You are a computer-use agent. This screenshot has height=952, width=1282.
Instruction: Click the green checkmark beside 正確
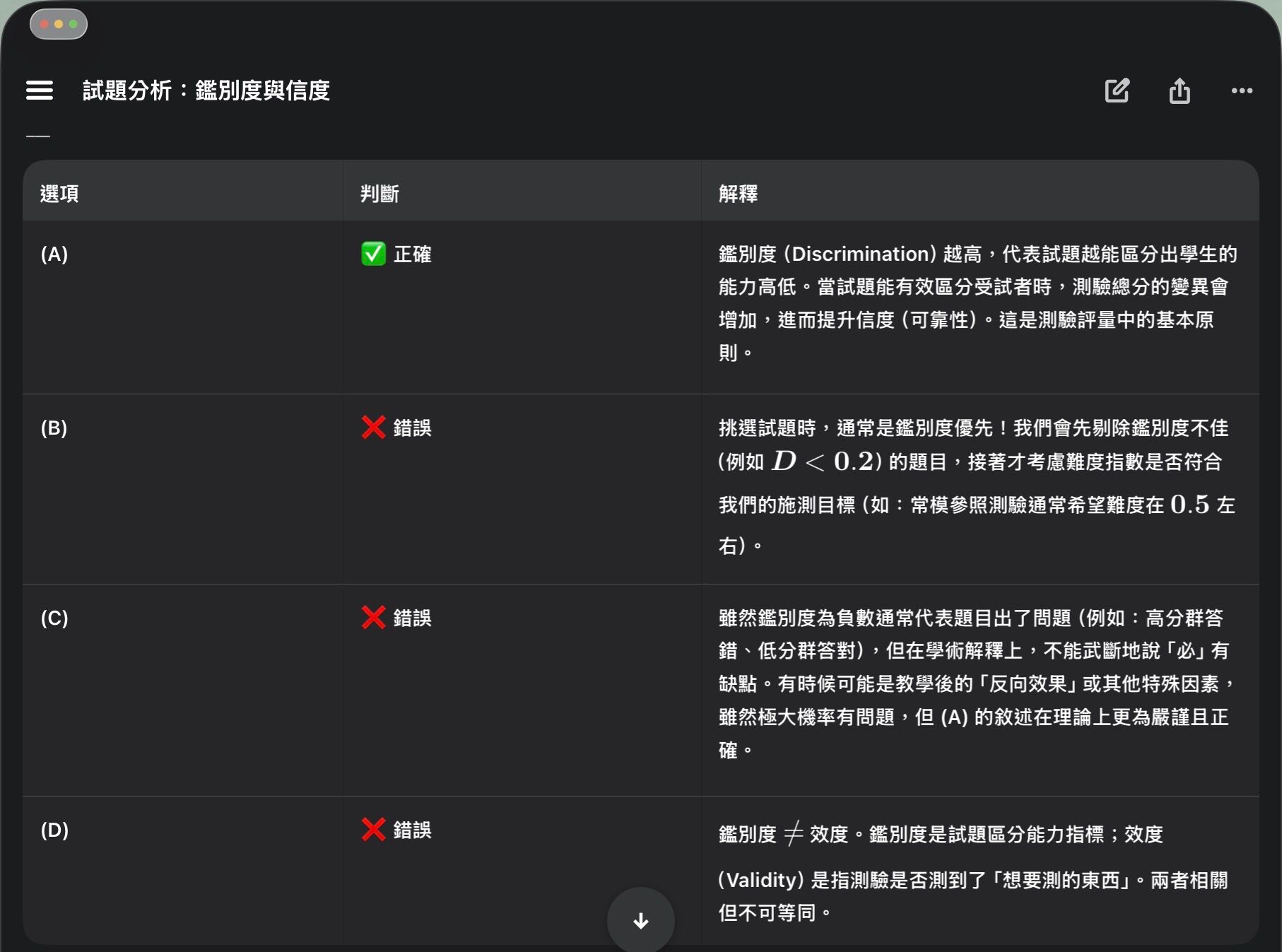(373, 254)
